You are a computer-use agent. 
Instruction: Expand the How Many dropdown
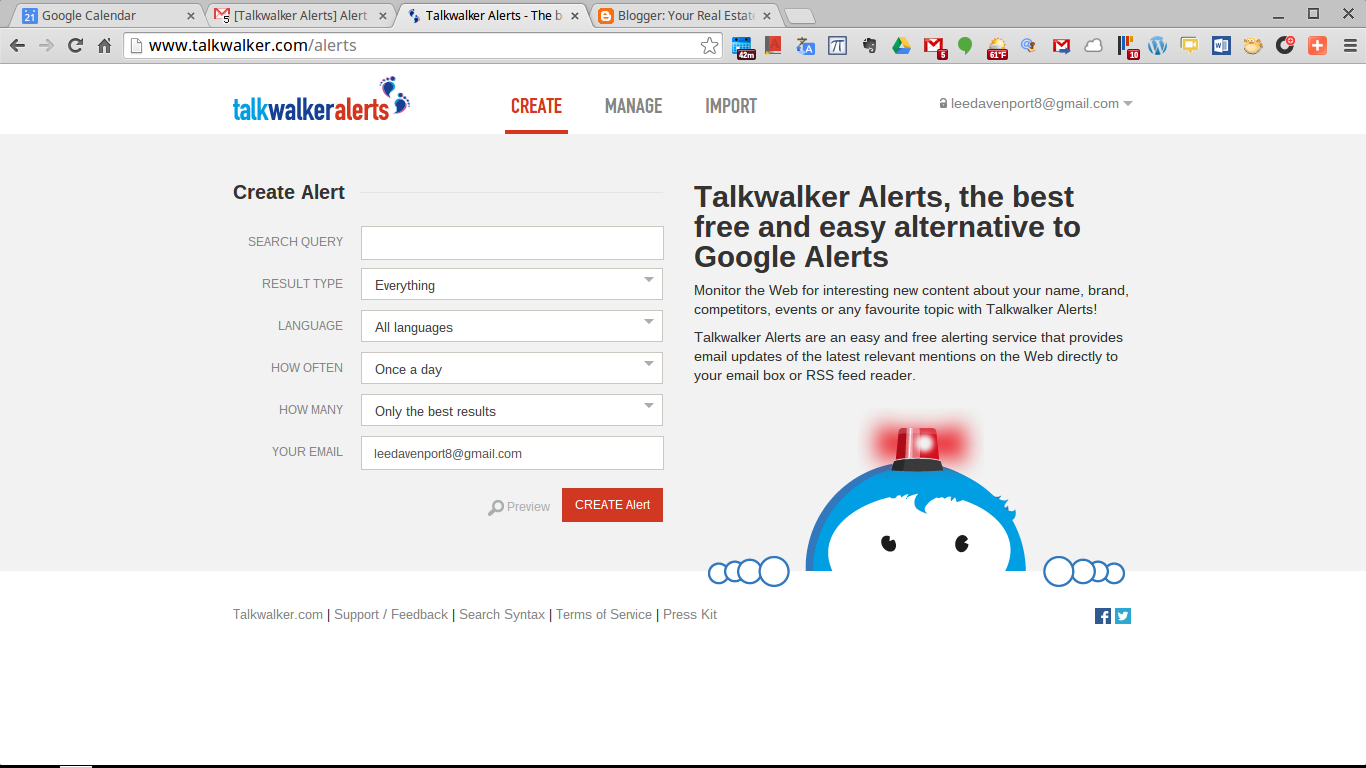coord(512,410)
